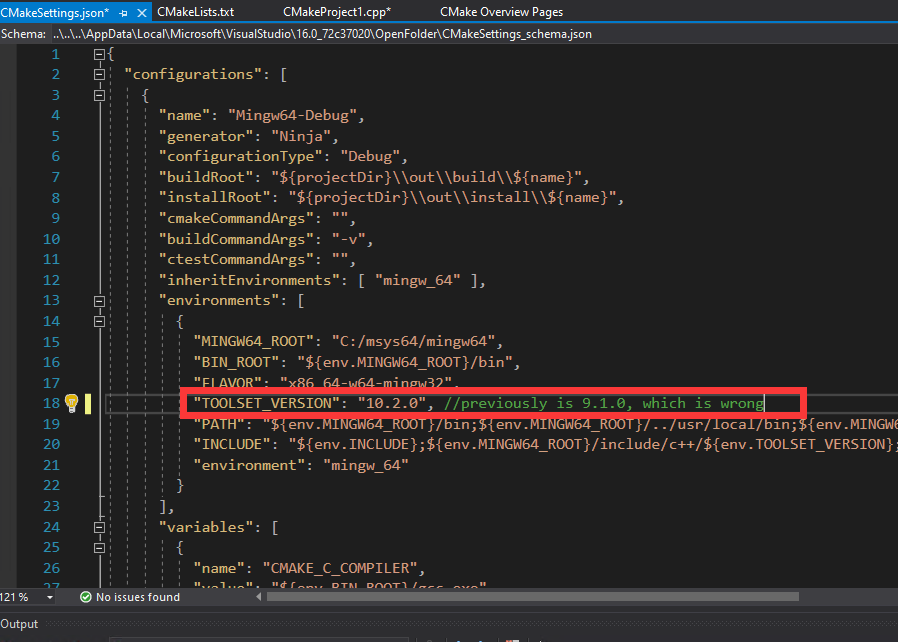Click the lightbulb quick actions icon
This screenshot has width=898, height=642.
tap(71, 402)
